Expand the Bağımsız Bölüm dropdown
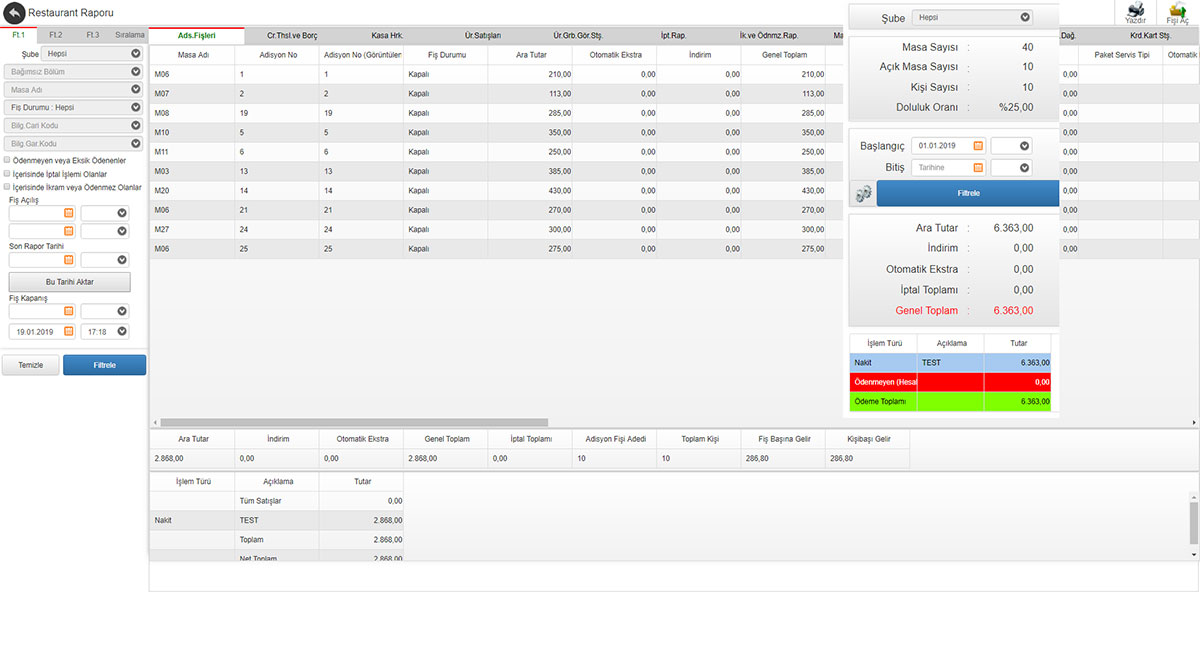 (75, 72)
